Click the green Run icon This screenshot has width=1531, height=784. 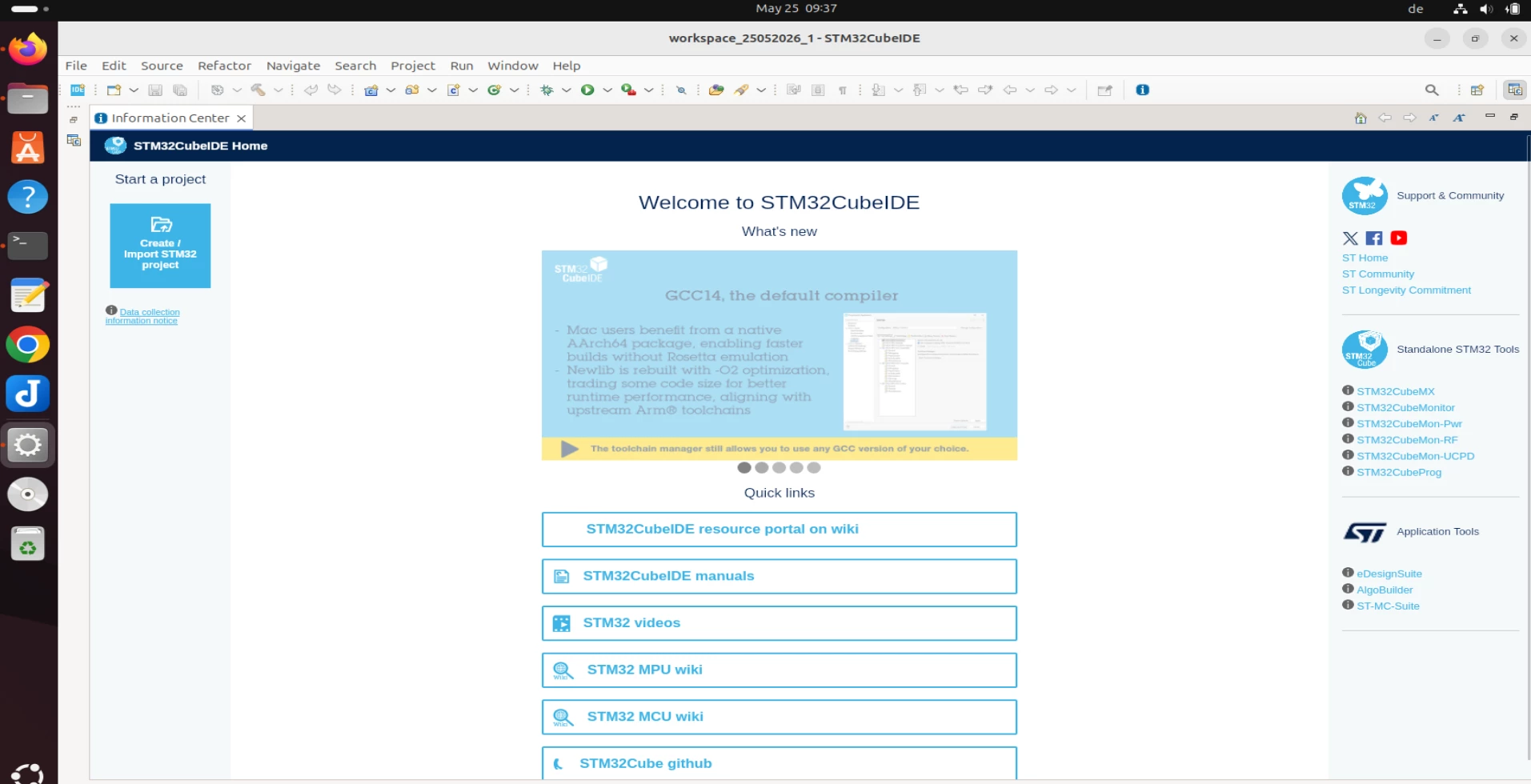(x=587, y=90)
